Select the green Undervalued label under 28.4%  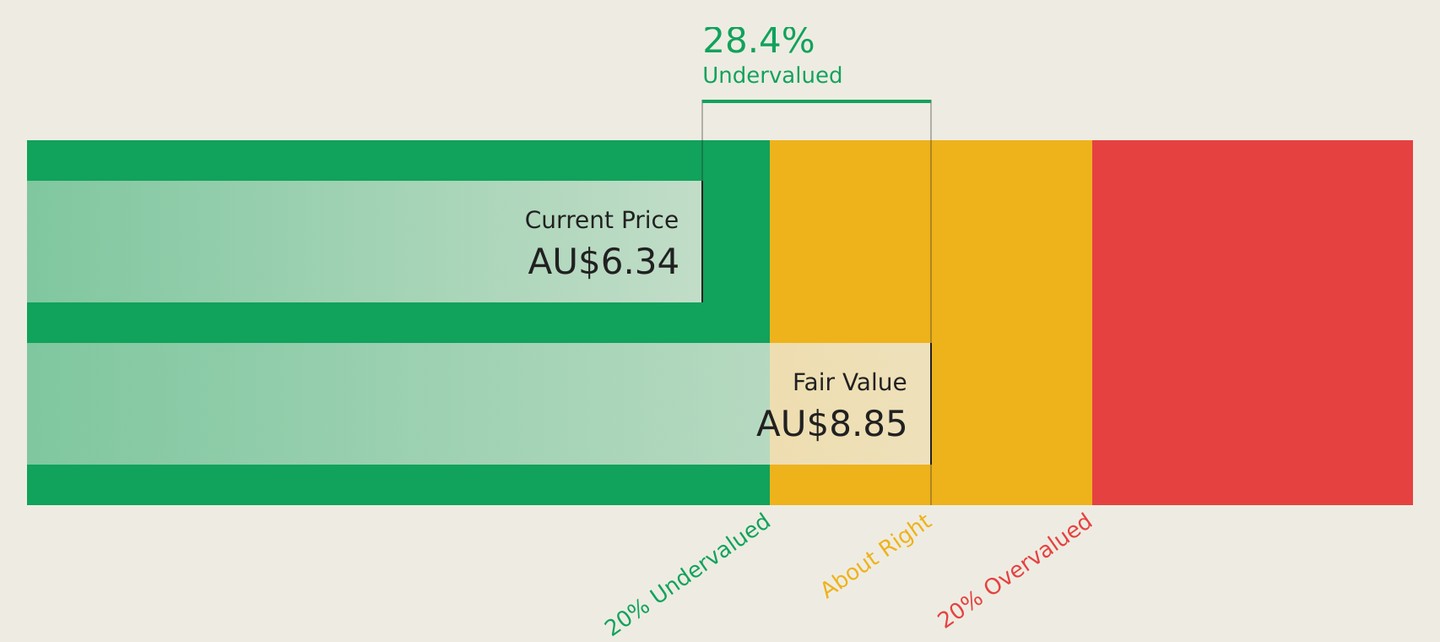coord(772,76)
